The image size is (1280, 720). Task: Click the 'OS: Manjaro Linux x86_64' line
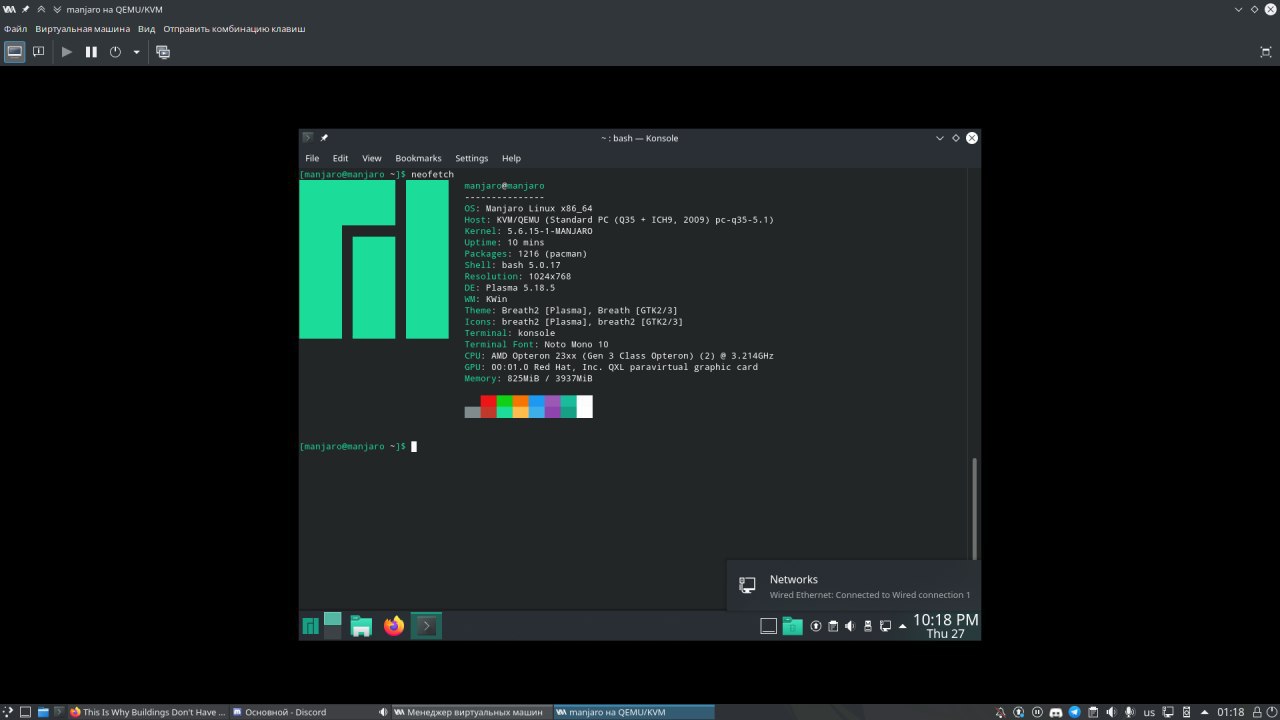click(x=528, y=208)
